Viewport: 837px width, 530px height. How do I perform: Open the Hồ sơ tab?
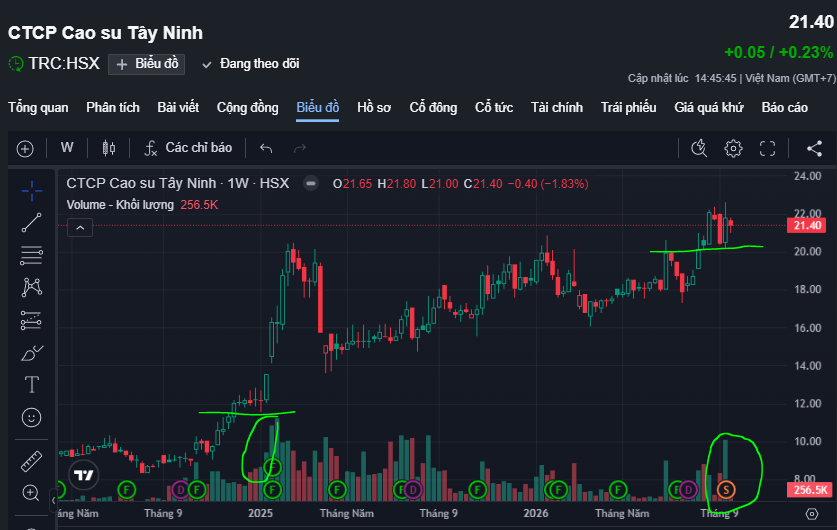374,108
